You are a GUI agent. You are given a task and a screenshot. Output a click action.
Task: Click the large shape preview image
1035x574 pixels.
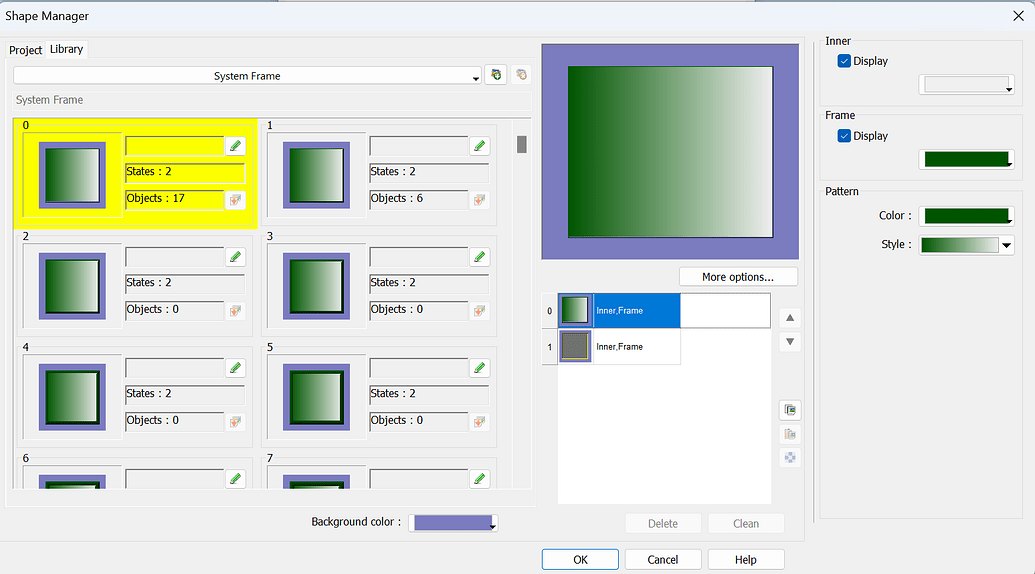point(670,152)
